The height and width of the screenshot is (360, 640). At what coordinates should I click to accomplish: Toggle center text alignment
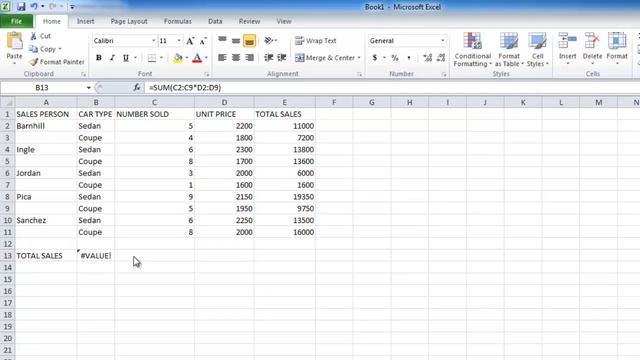click(x=236, y=58)
